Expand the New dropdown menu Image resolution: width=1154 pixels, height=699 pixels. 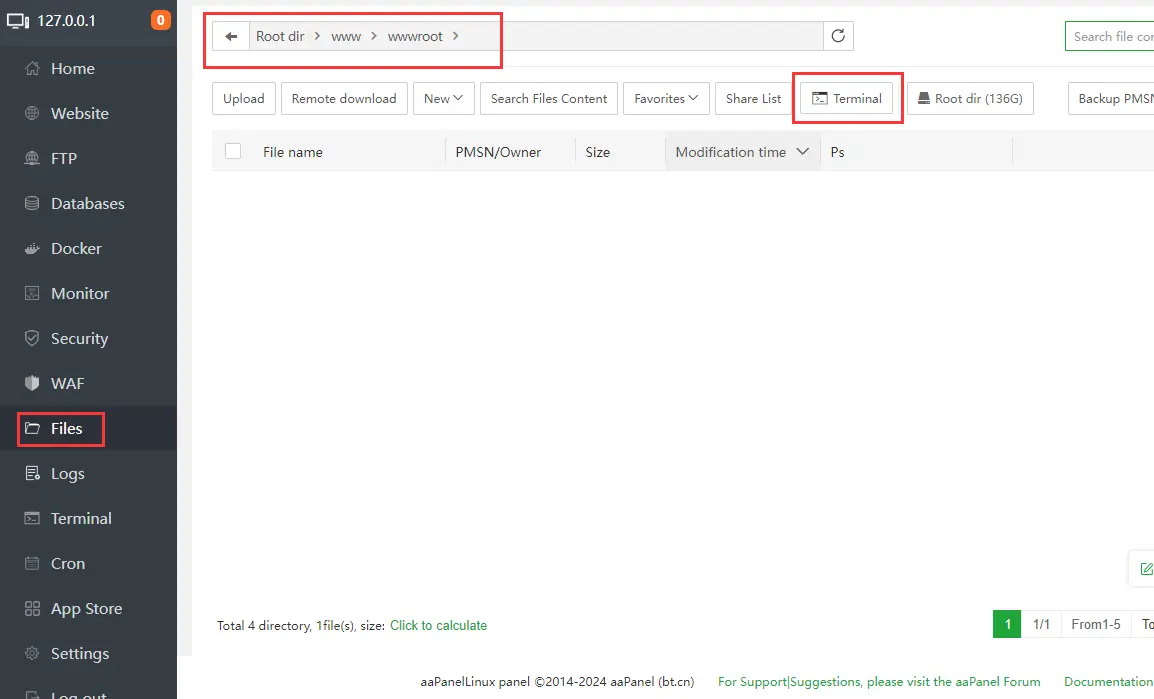pyautogui.click(x=443, y=99)
